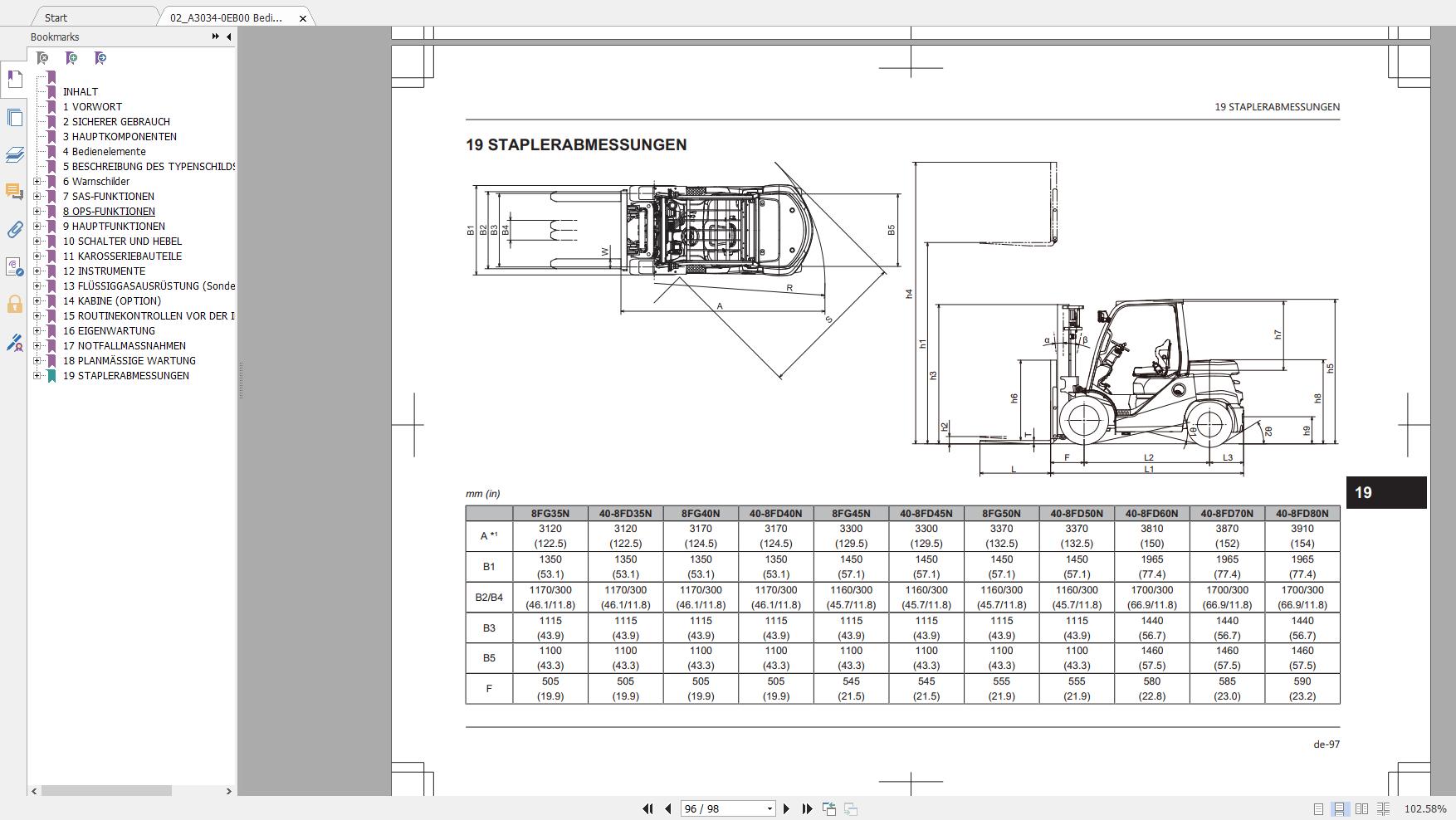
Task: Close the 02_A3034-0EB00 document tab
Action: click(302, 17)
